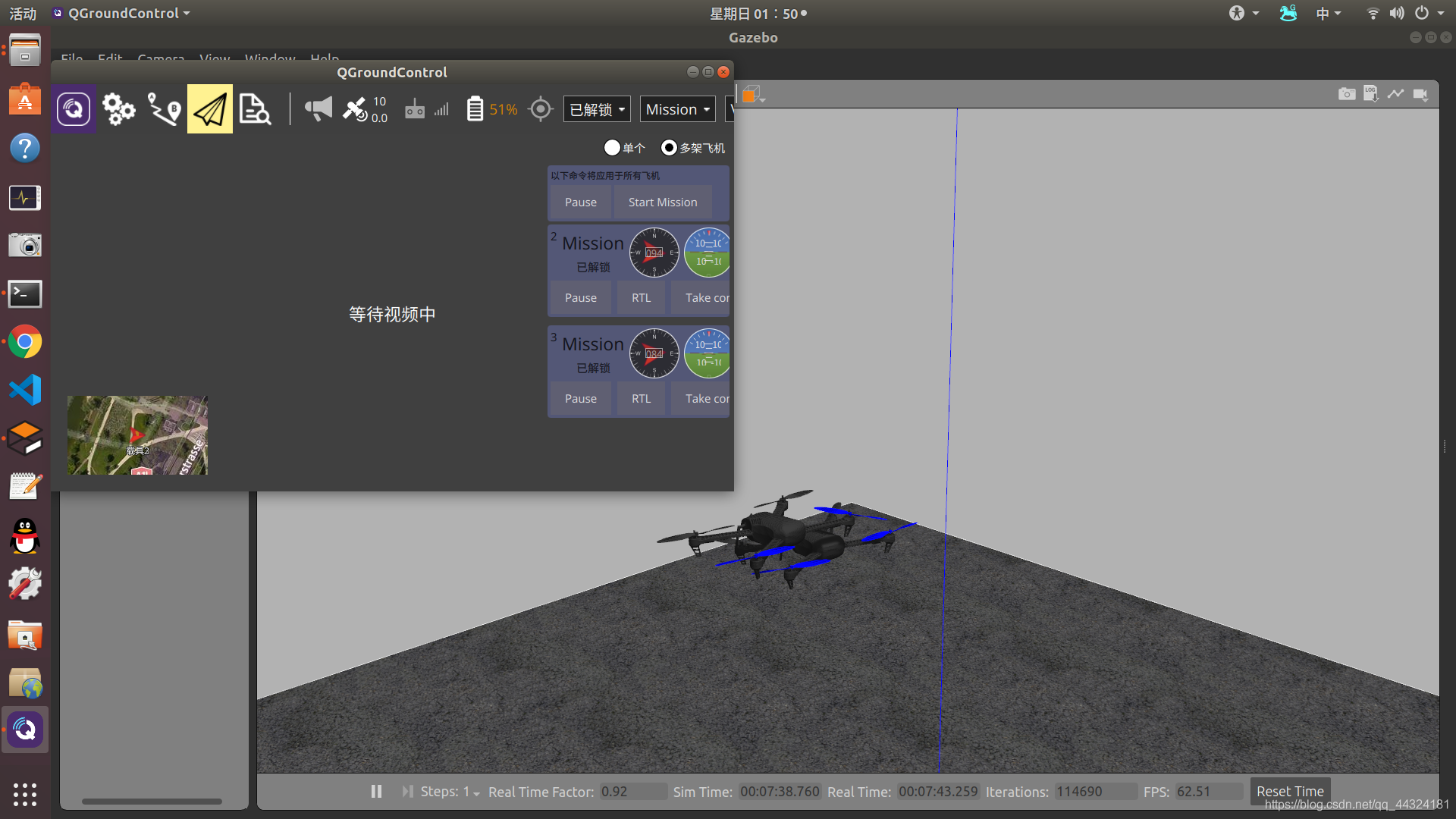Select the 单个 (single) radio button
Viewport: 1456px width, 819px height.
coord(611,148)
